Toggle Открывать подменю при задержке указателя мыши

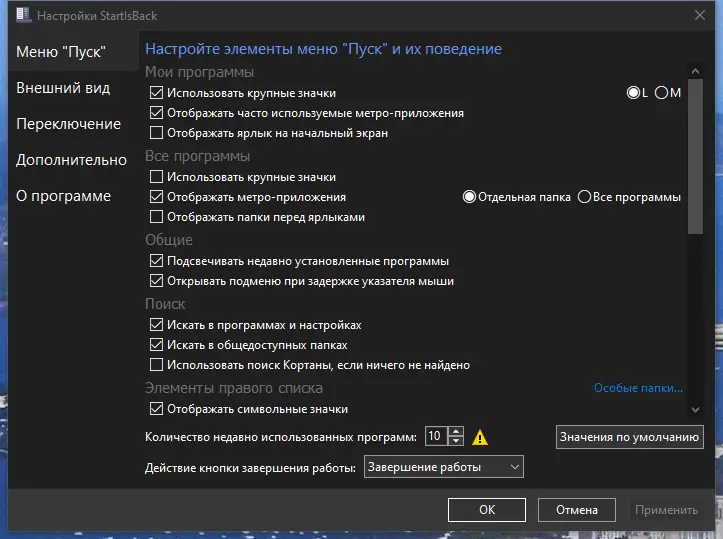[156, 281]
